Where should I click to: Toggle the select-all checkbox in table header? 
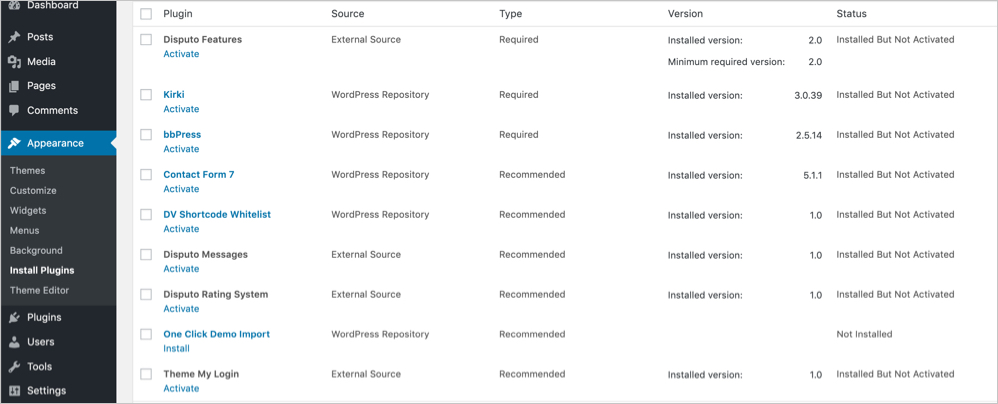146,13
